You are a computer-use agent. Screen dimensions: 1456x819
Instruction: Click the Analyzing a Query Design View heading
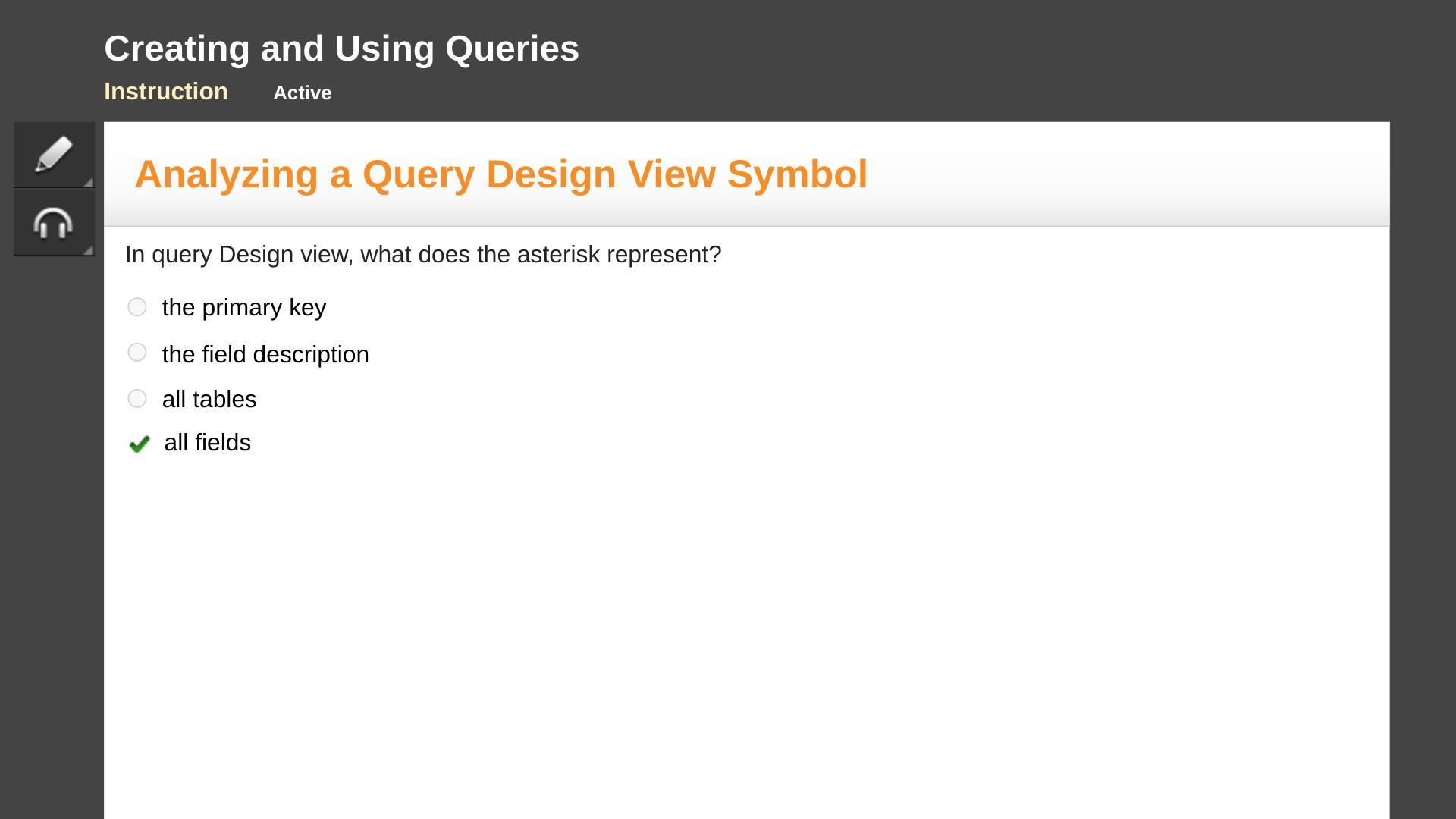tap(500, 174)
